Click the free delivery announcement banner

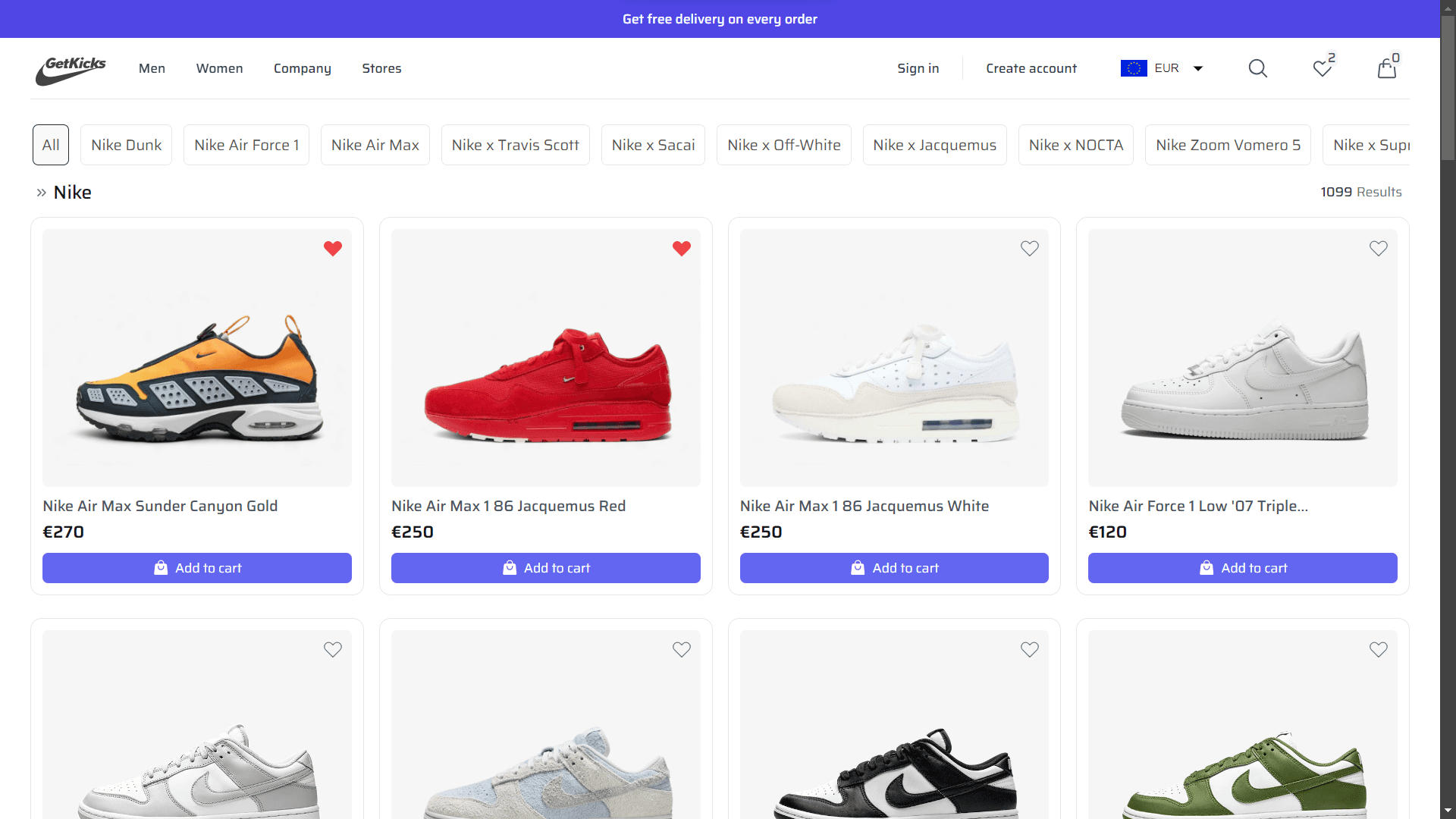coord(720,19)
